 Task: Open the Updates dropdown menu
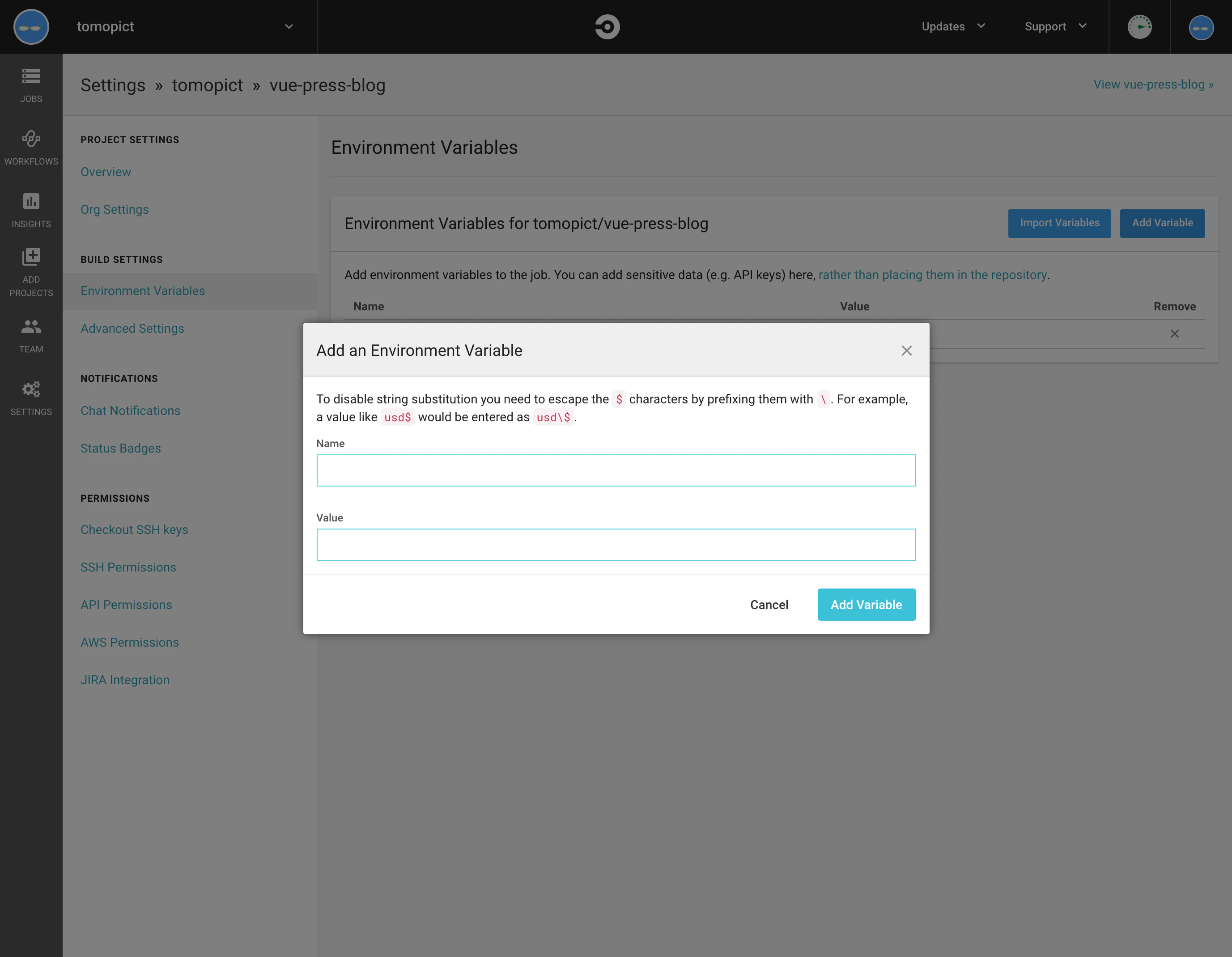point(952,26)
